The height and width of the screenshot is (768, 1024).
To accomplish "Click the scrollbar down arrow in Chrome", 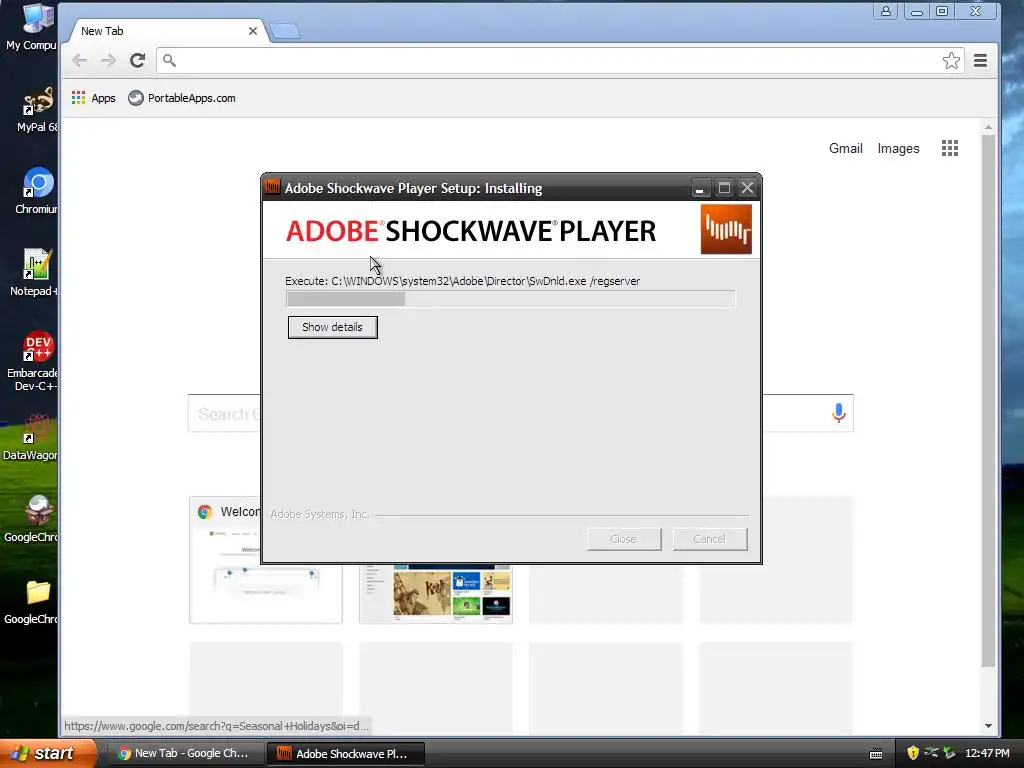I will [x=988, y=726].
